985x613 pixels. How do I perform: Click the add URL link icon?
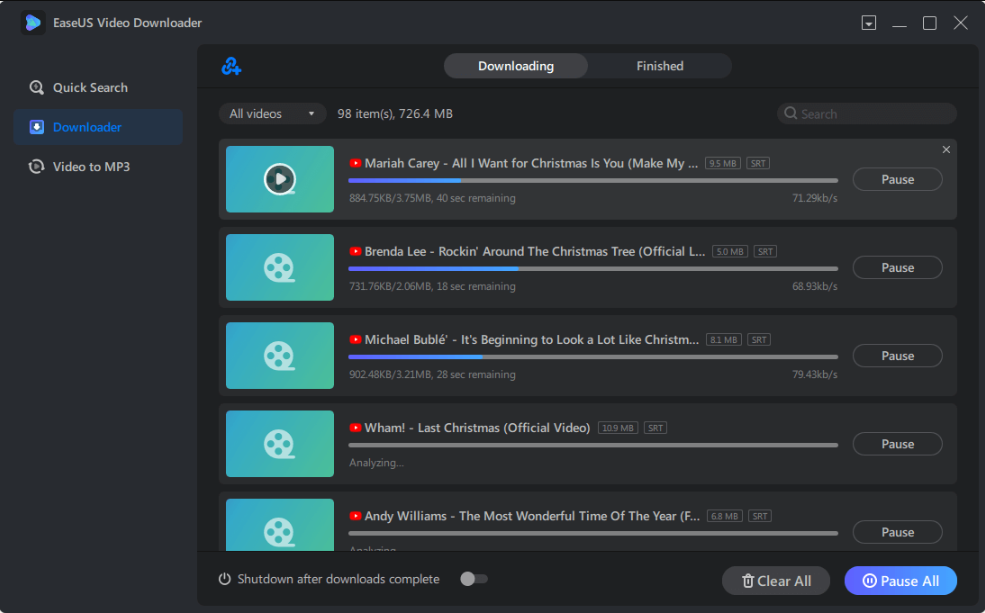pos(232,67)
